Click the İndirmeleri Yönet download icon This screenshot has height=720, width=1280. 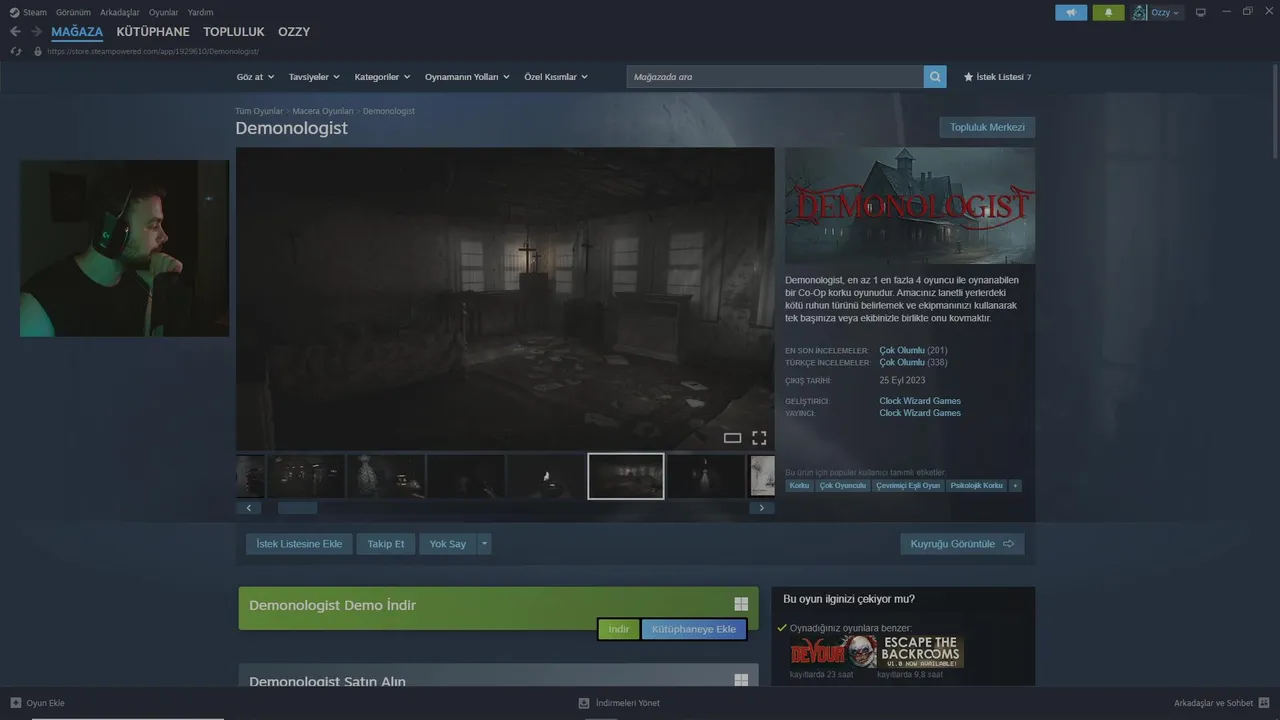(x=584, y=703)
